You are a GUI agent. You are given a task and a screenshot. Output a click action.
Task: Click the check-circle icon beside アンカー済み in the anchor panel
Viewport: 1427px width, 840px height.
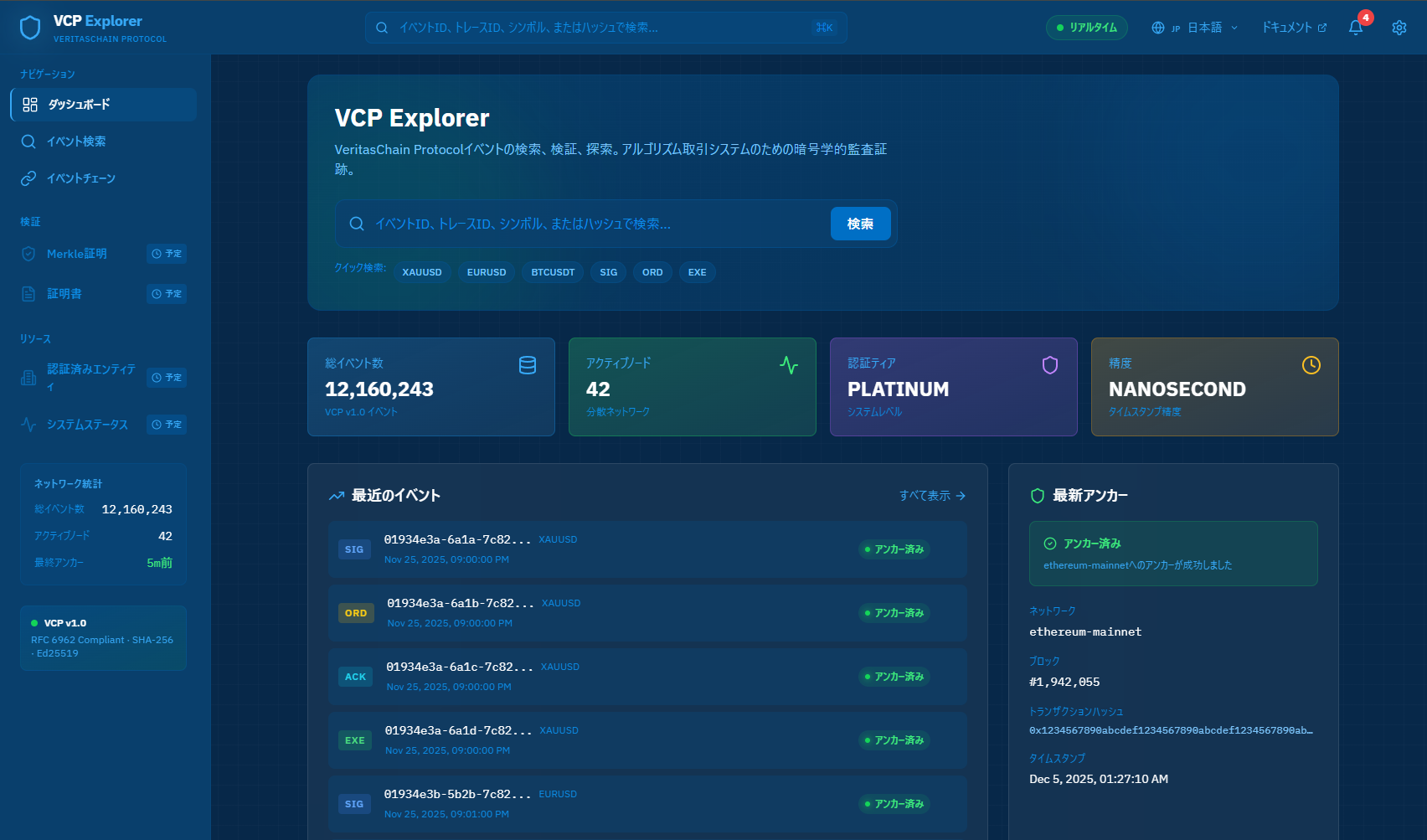click(1050, 544)
